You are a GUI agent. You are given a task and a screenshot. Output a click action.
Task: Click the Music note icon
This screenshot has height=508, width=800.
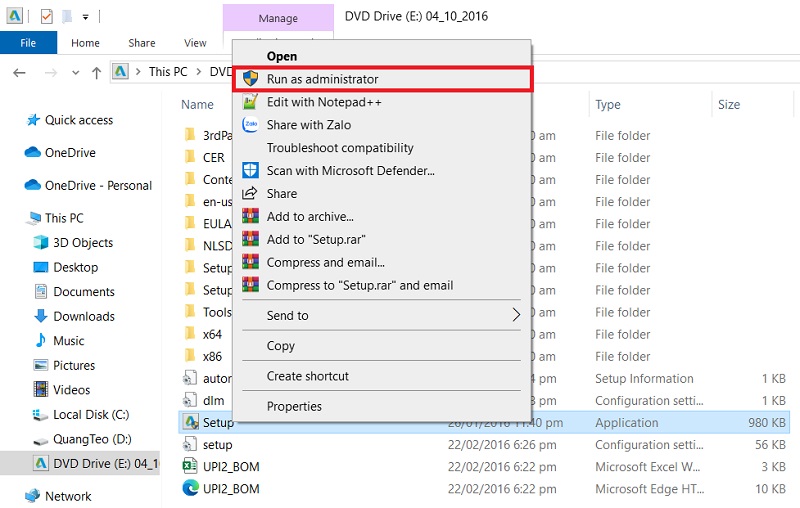point(40,340)
